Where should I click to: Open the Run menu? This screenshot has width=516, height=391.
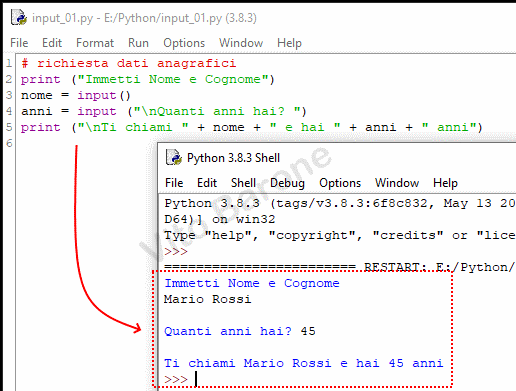138,43
